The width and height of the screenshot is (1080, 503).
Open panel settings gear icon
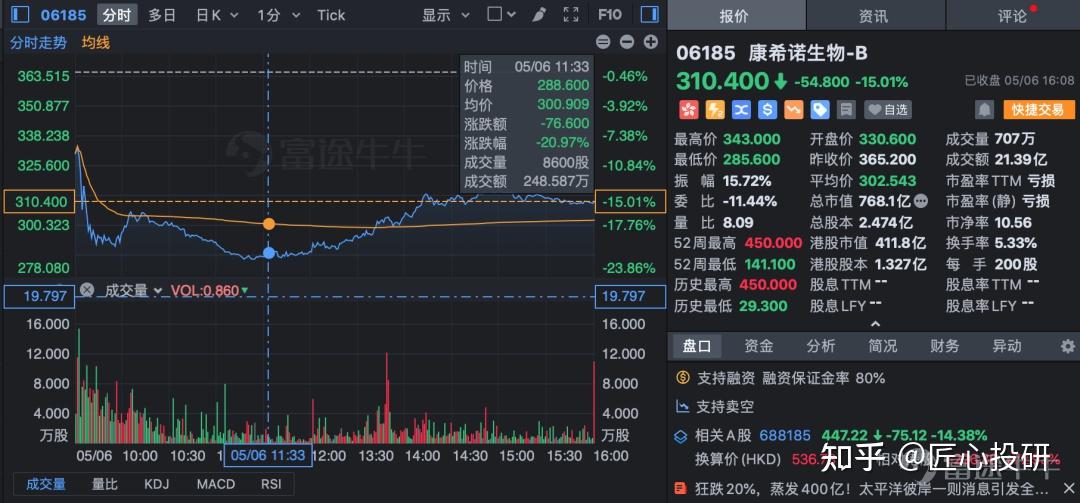1068,346
